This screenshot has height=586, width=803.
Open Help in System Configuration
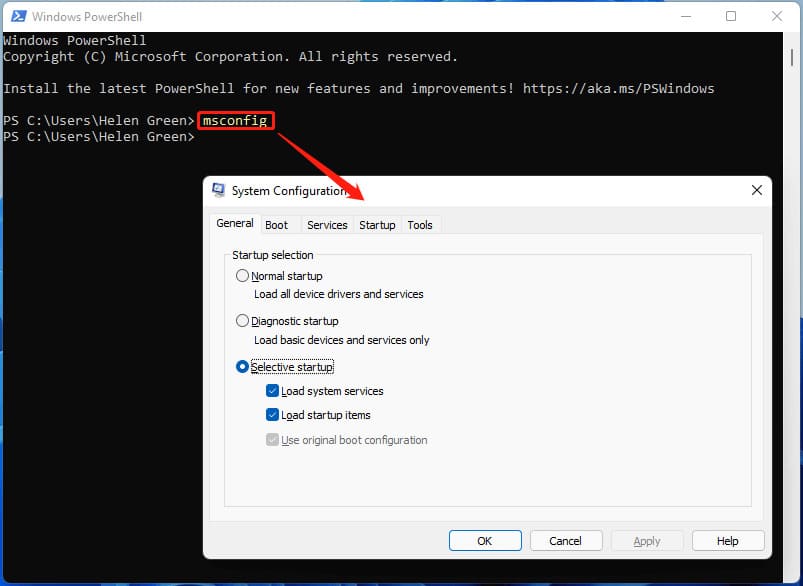click(727, 541)
